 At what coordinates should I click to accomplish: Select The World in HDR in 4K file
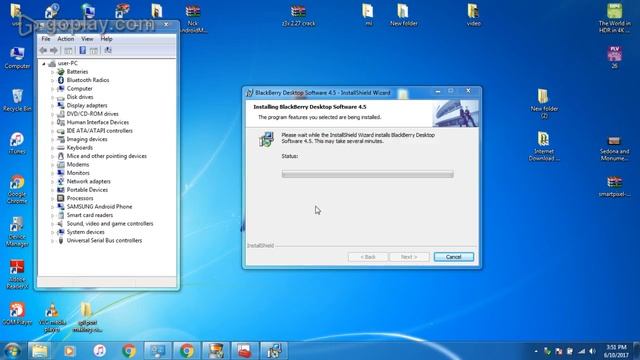pyautogui.click(x=614, y=18)
